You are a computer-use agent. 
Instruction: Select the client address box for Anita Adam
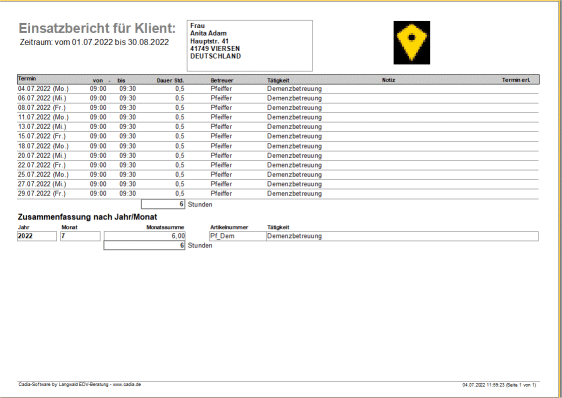coord(249,46)
